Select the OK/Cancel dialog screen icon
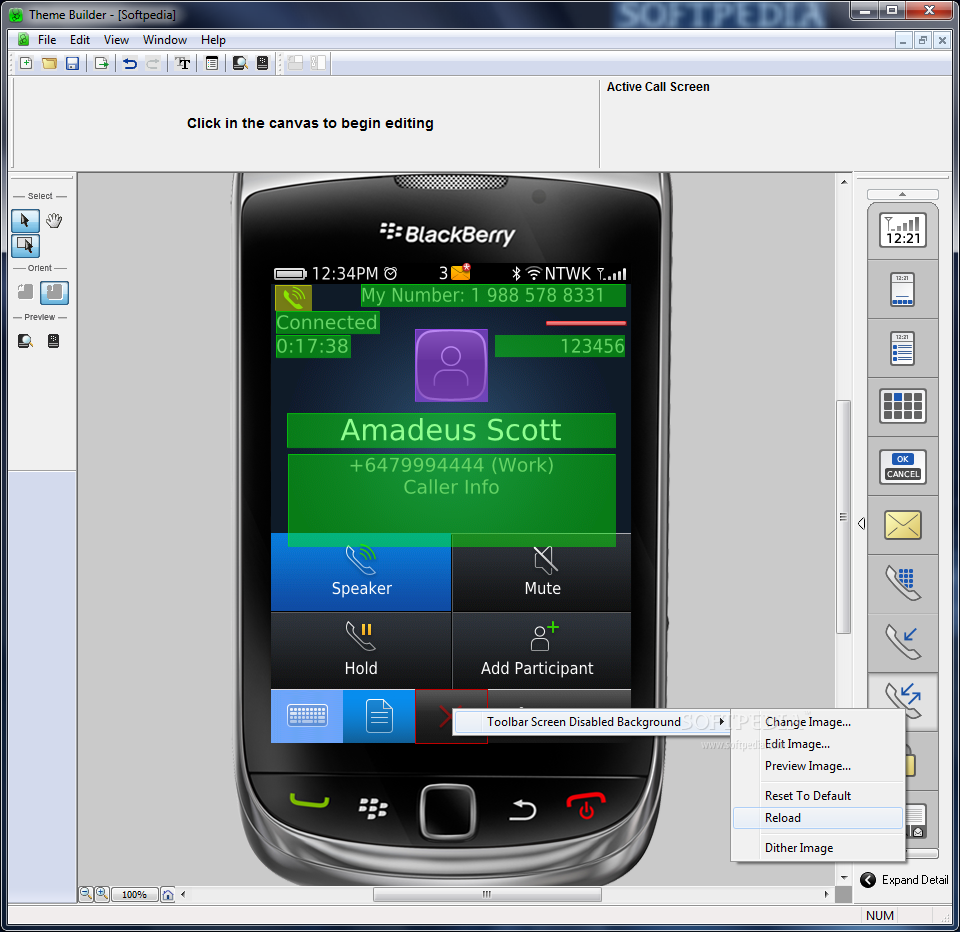This screenshot has height=932, width=960. click(902, 466)
